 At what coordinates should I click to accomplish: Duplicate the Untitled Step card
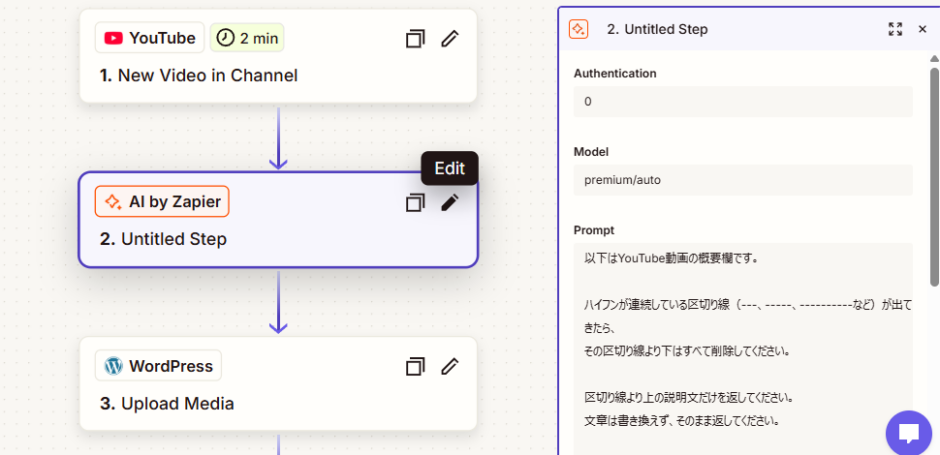click(x=415, y=203)
